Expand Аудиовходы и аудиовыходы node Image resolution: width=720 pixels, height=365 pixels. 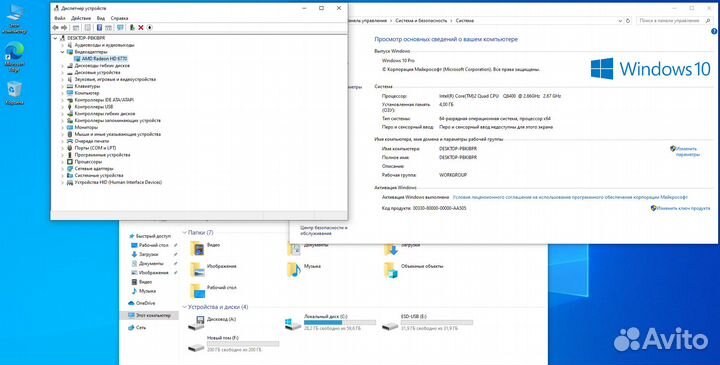[63, 45]
